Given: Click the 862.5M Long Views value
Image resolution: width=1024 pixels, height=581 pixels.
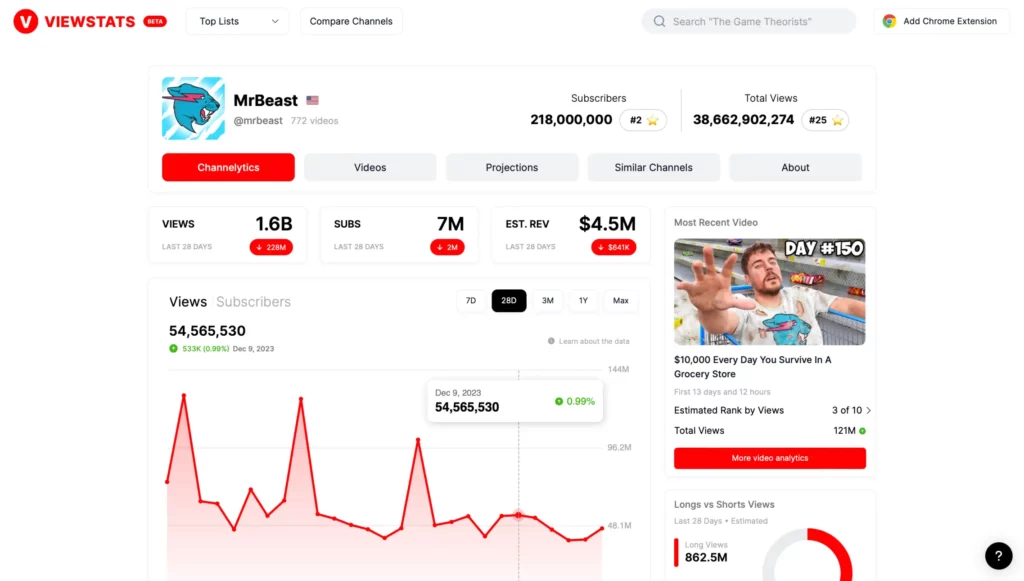Looking at the screenshot, I should (706, 557).
